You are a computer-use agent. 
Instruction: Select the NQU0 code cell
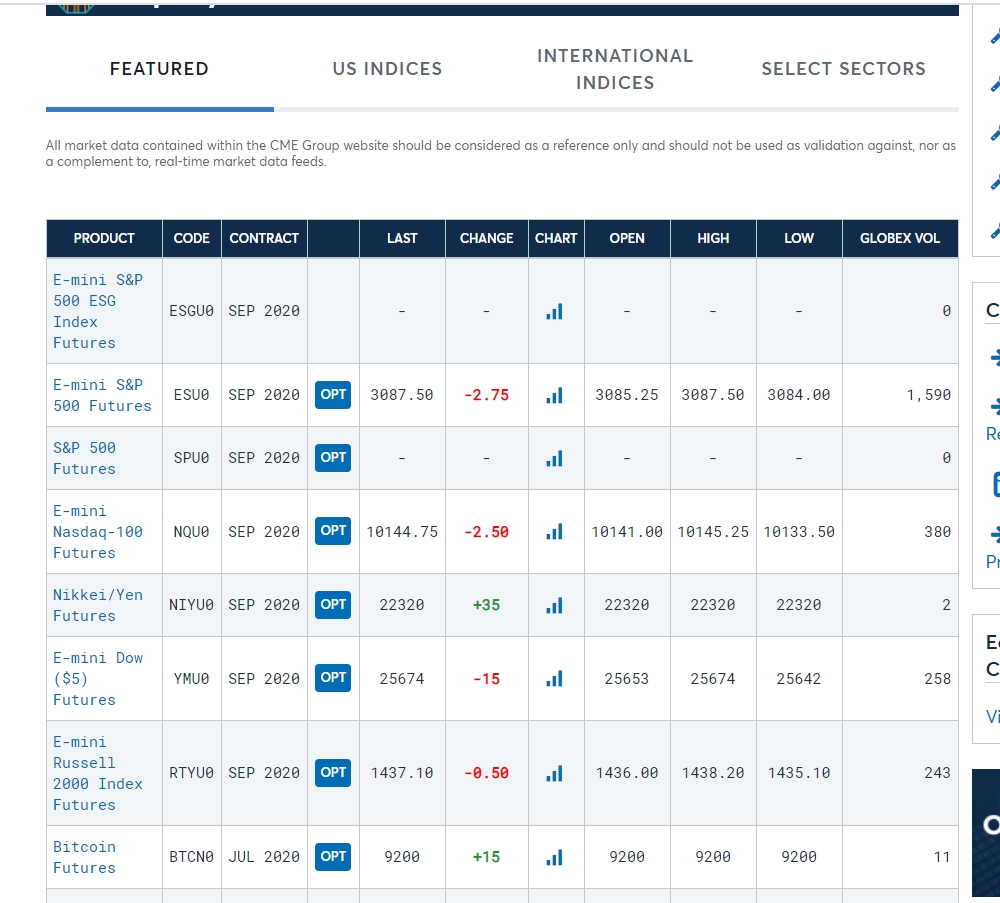(191, 532)
